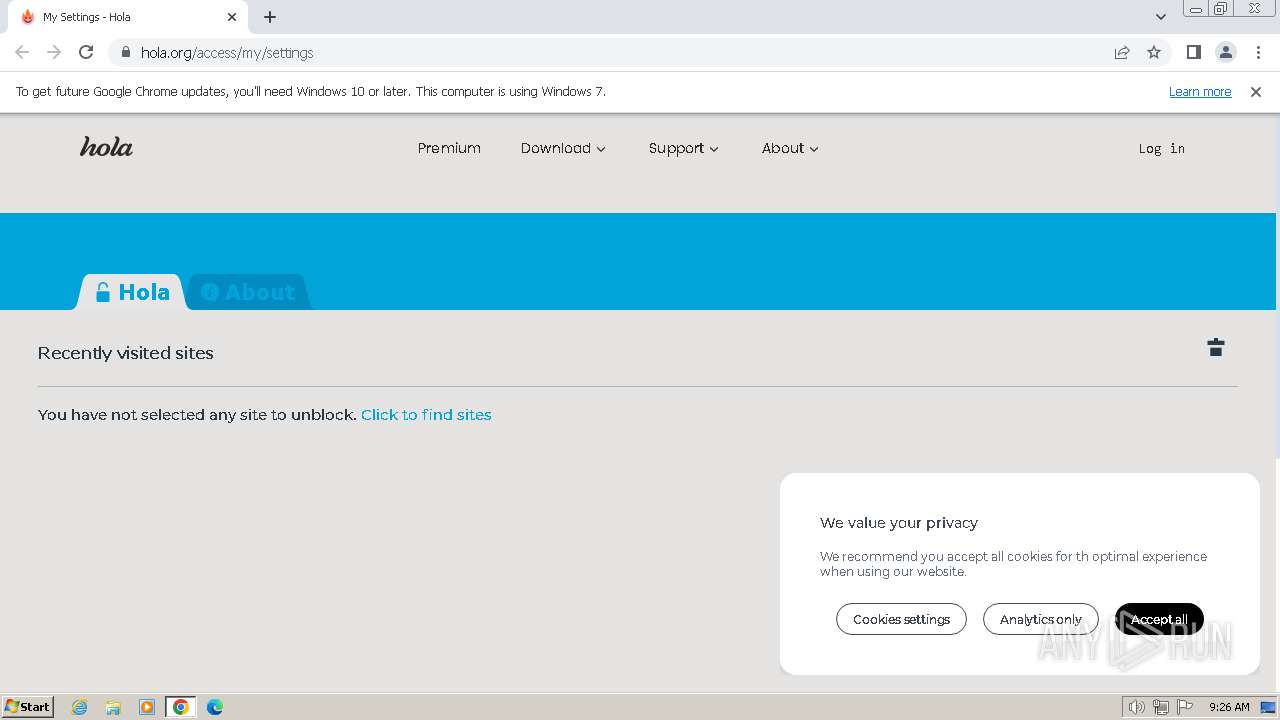This screenshot has width=1280, height=720.
Task: Click the Log in link
Action: (x=1161, y=148)
